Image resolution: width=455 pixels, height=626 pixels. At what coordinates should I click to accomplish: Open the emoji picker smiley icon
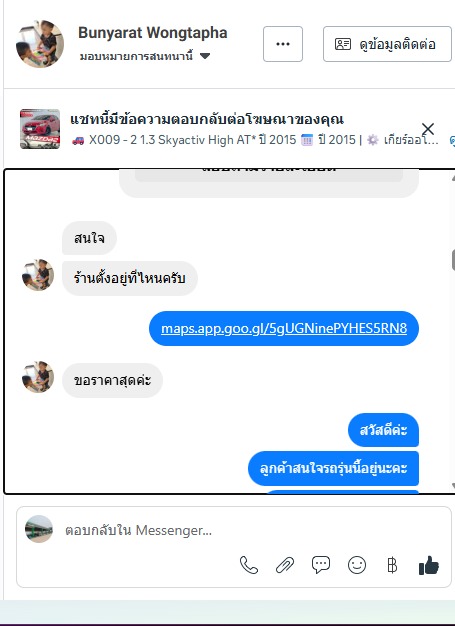click(357, 565)
